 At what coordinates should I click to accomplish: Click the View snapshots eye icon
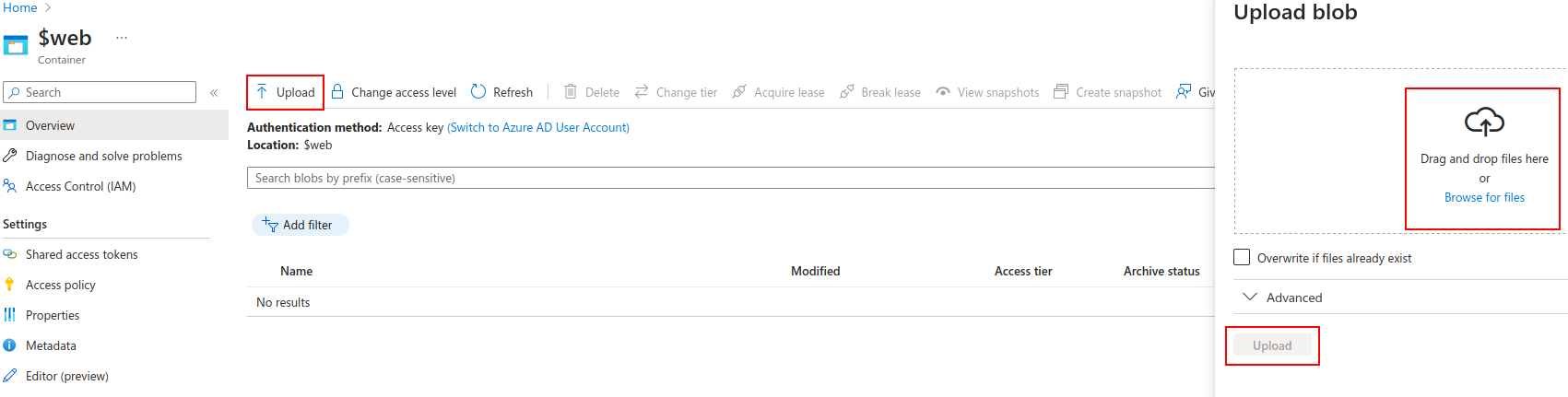click(x=943, y=92)
